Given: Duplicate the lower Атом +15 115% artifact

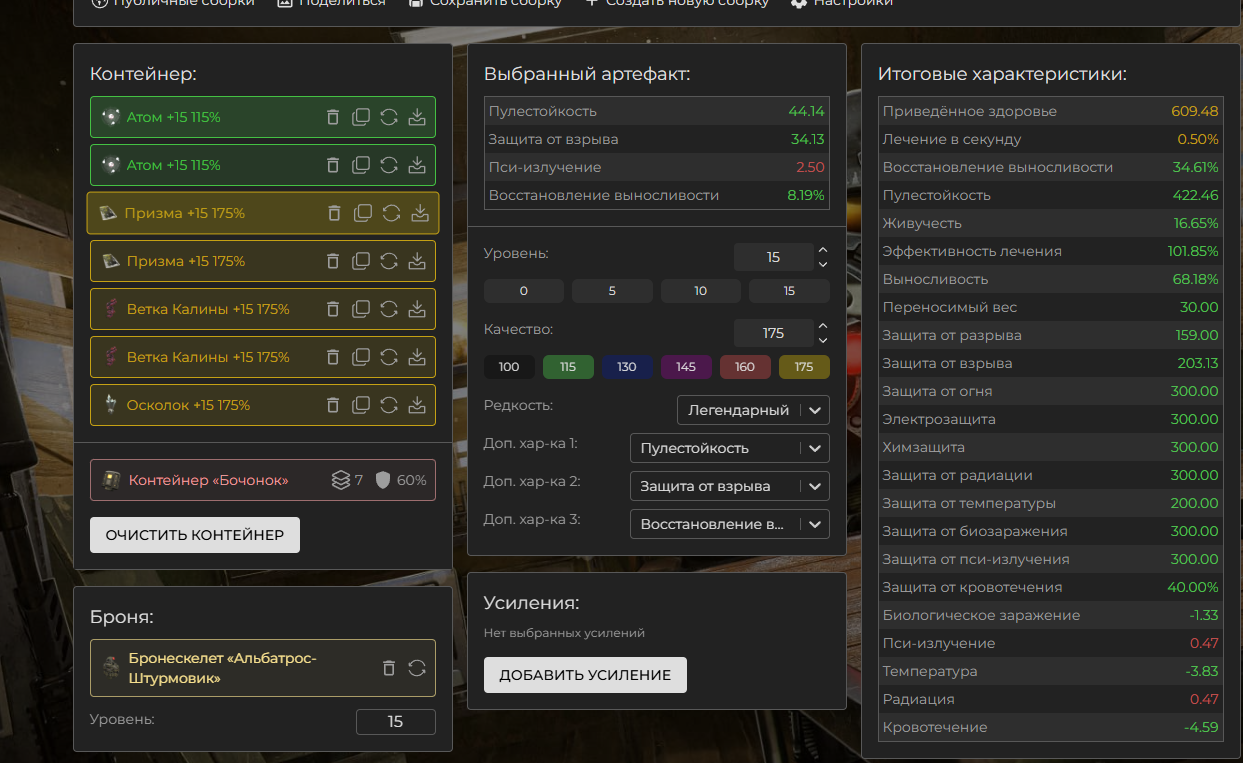Looking at the screenshot, I should 361,165.
